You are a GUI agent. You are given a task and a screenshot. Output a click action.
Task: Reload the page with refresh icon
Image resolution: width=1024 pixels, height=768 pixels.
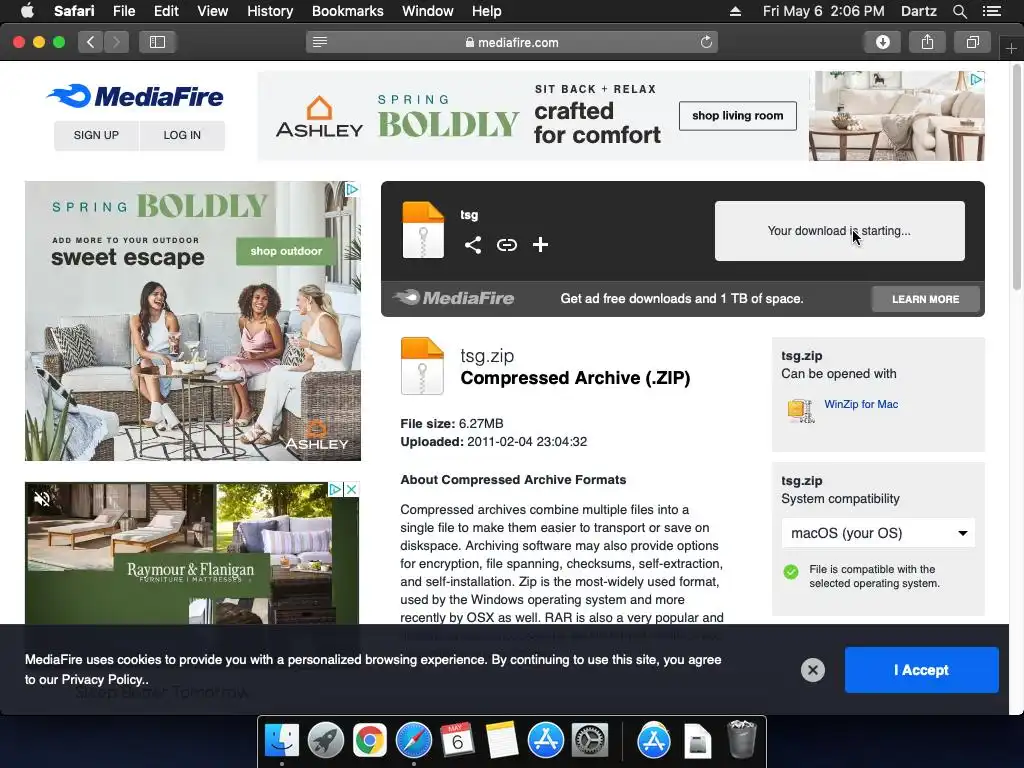coord(706,42)
